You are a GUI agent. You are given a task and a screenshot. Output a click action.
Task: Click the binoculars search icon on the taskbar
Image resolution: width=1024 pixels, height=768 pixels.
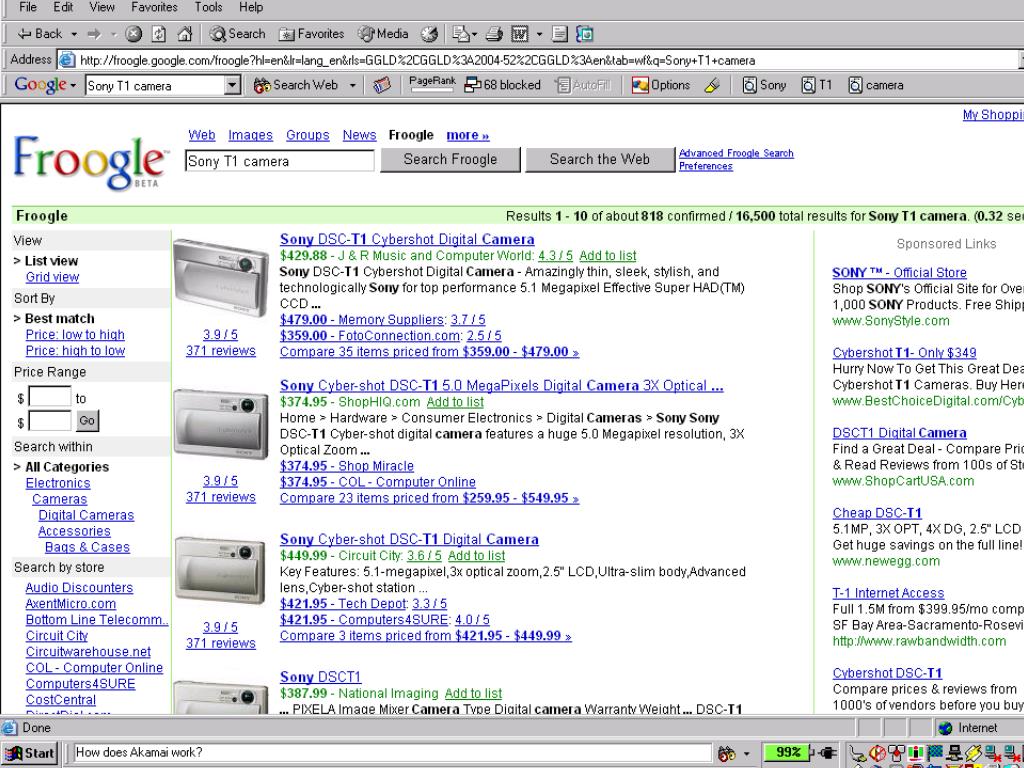726,753
